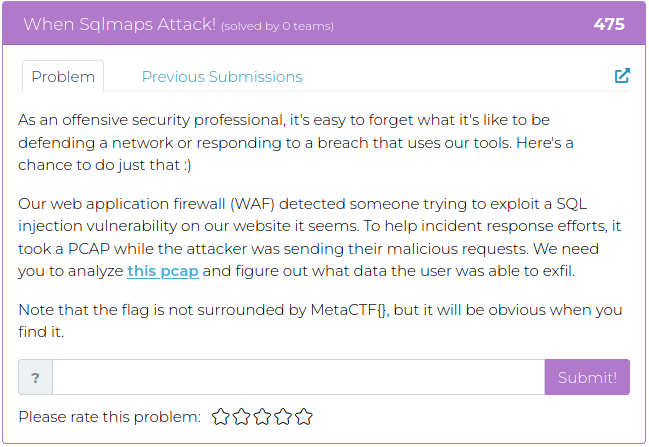Open challenge in new window icon

click(x=622, y=76)
